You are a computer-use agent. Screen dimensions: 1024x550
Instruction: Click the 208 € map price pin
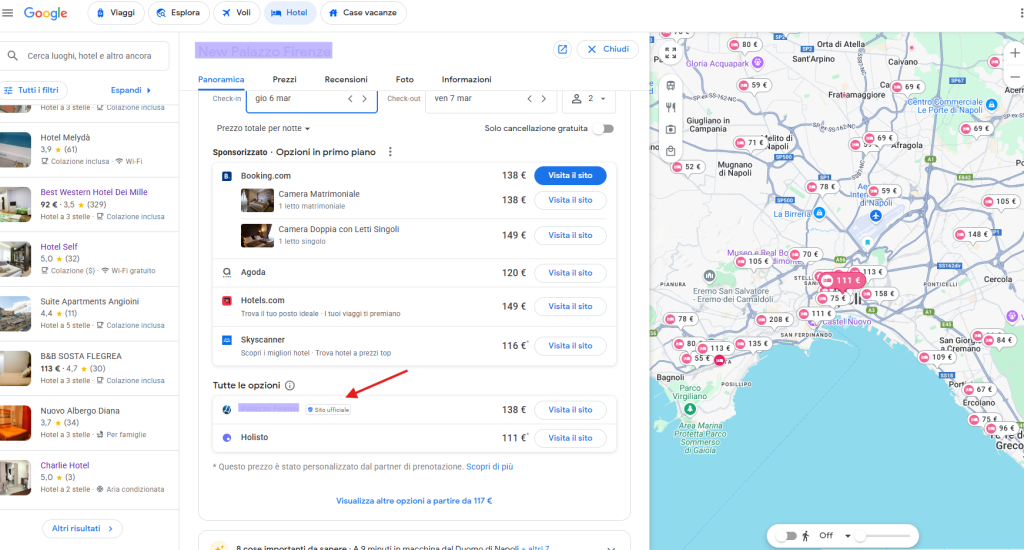tap(774, 319)
